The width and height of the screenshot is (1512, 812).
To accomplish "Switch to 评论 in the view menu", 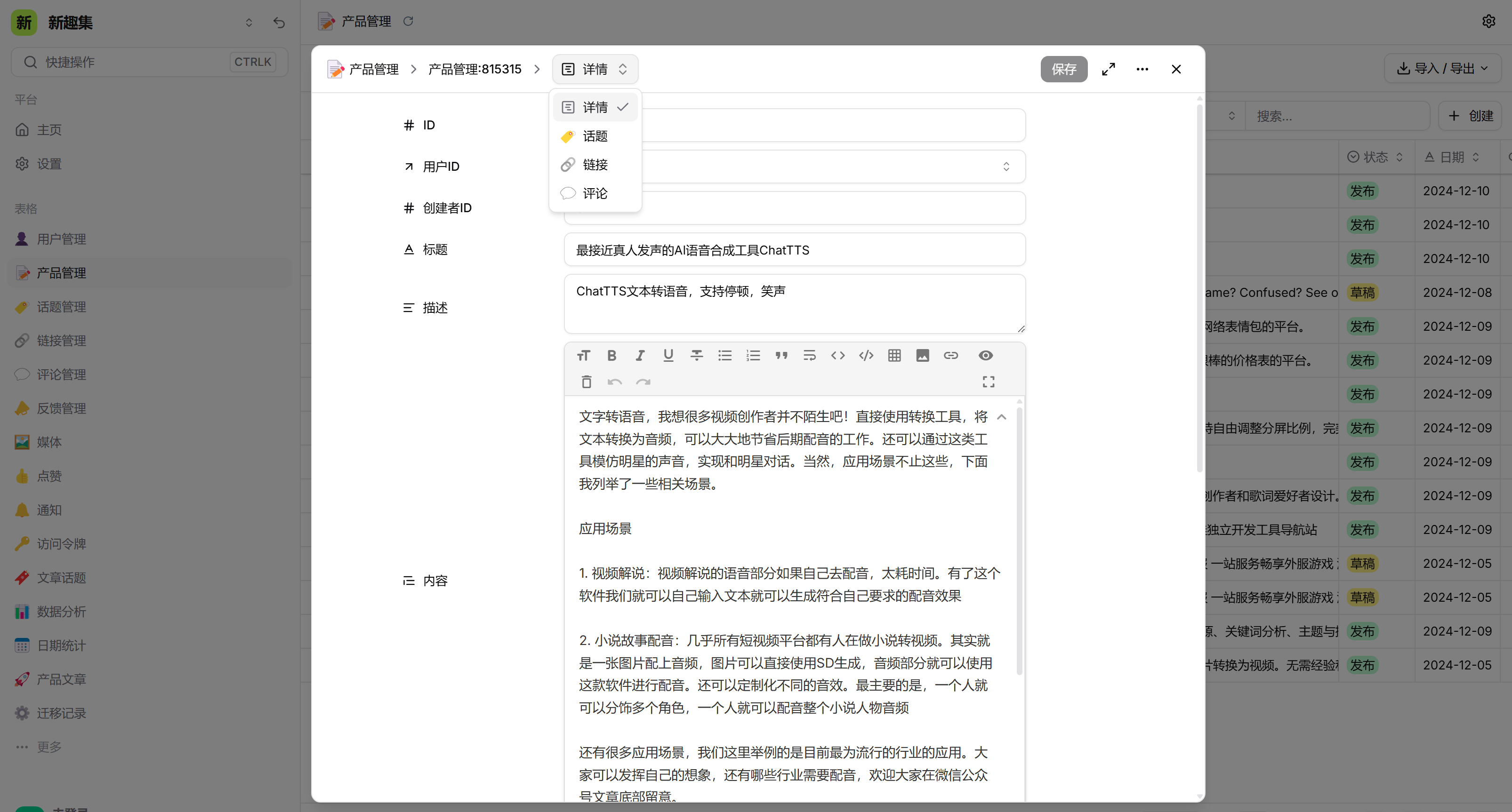I will point(595,194).
